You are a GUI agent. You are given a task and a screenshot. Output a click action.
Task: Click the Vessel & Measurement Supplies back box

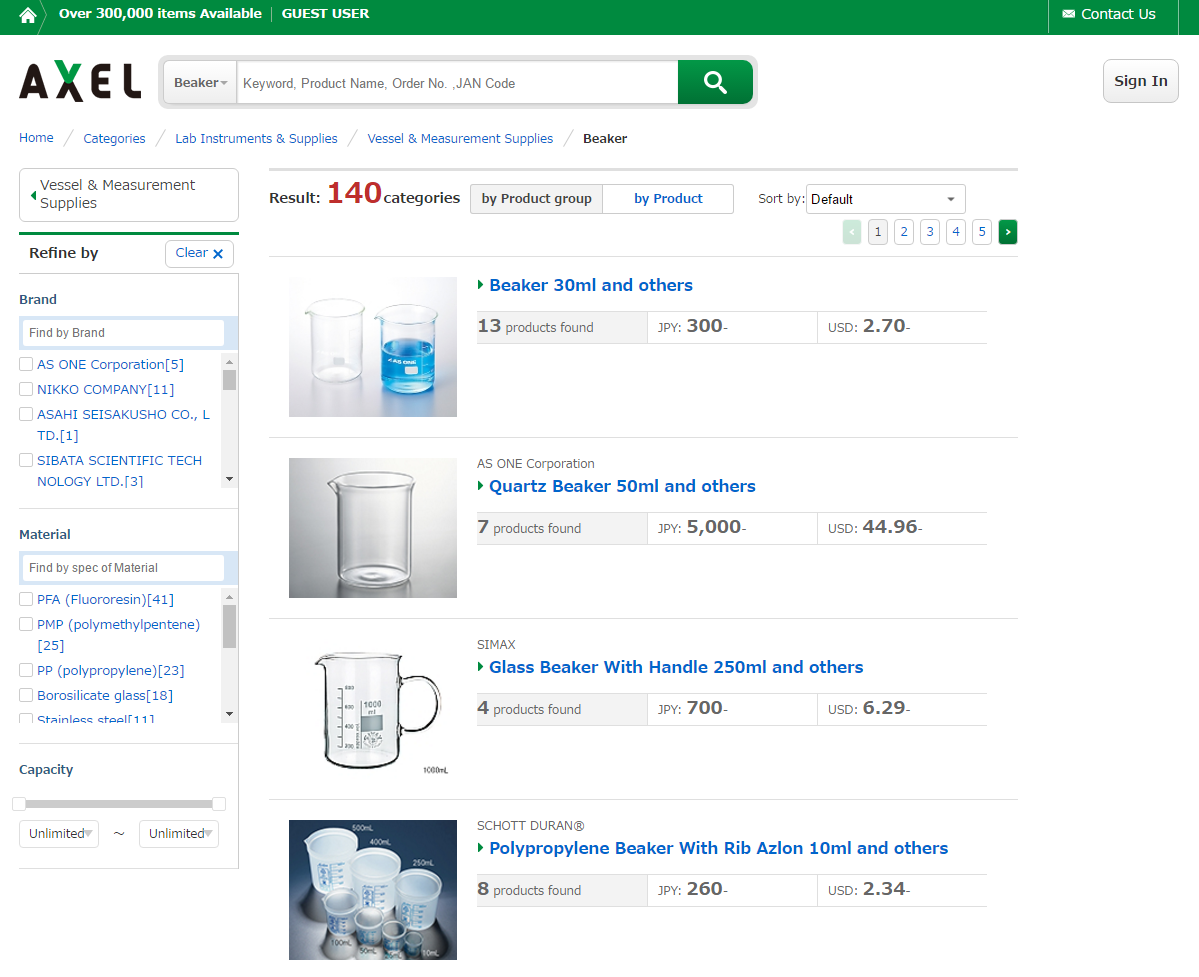pyautogui.click(x=128, y=195)
